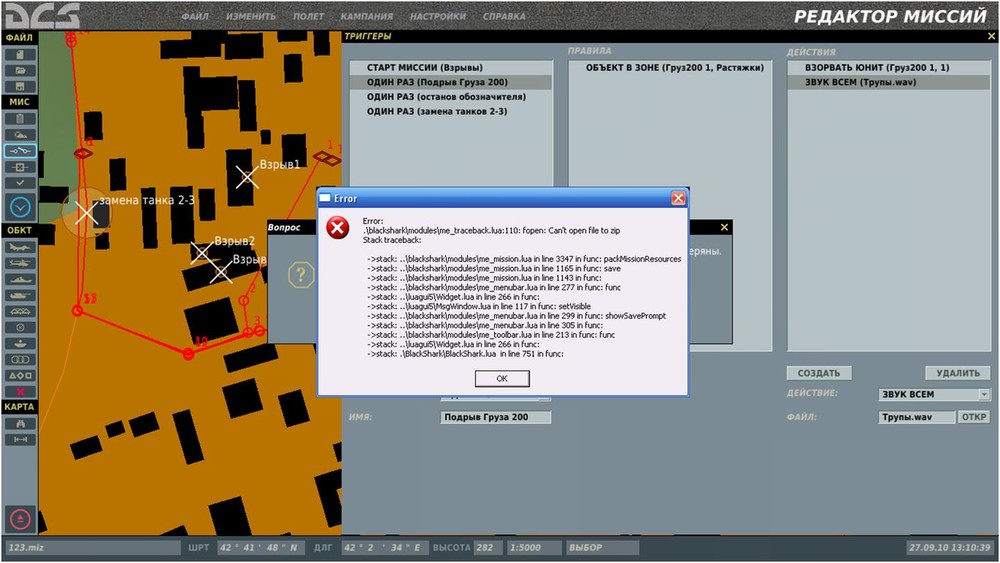Click the 1:5000 map scale field

coord(534,547)
